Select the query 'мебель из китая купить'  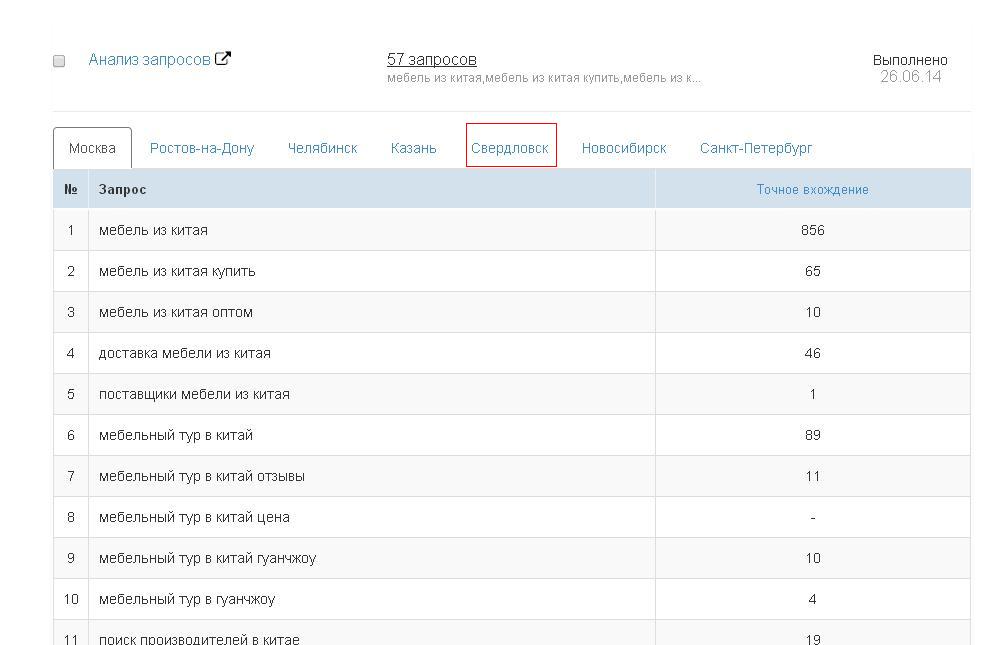pos(177,271)
